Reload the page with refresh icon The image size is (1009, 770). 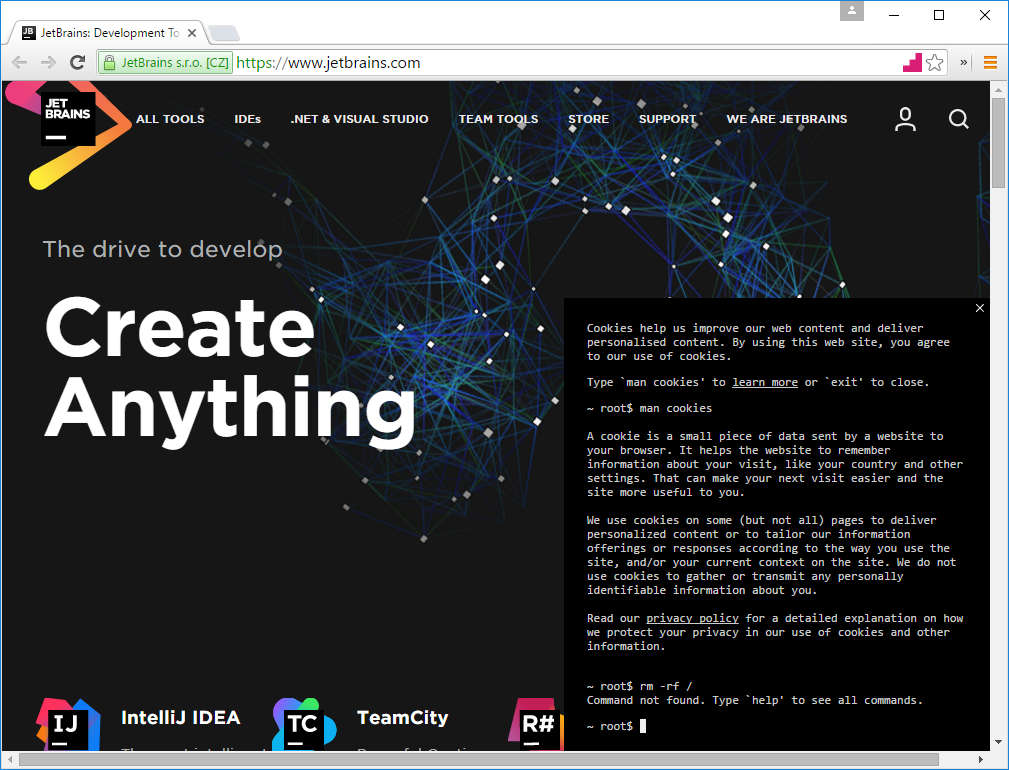pos(78,62)
